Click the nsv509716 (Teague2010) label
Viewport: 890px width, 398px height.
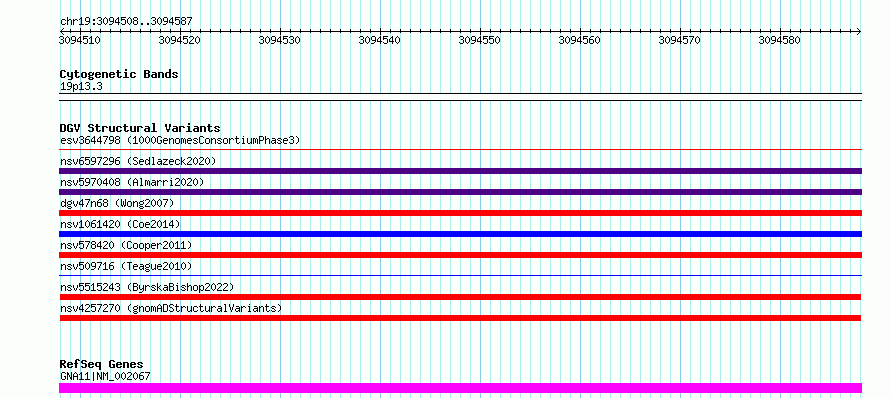point(126,266)
